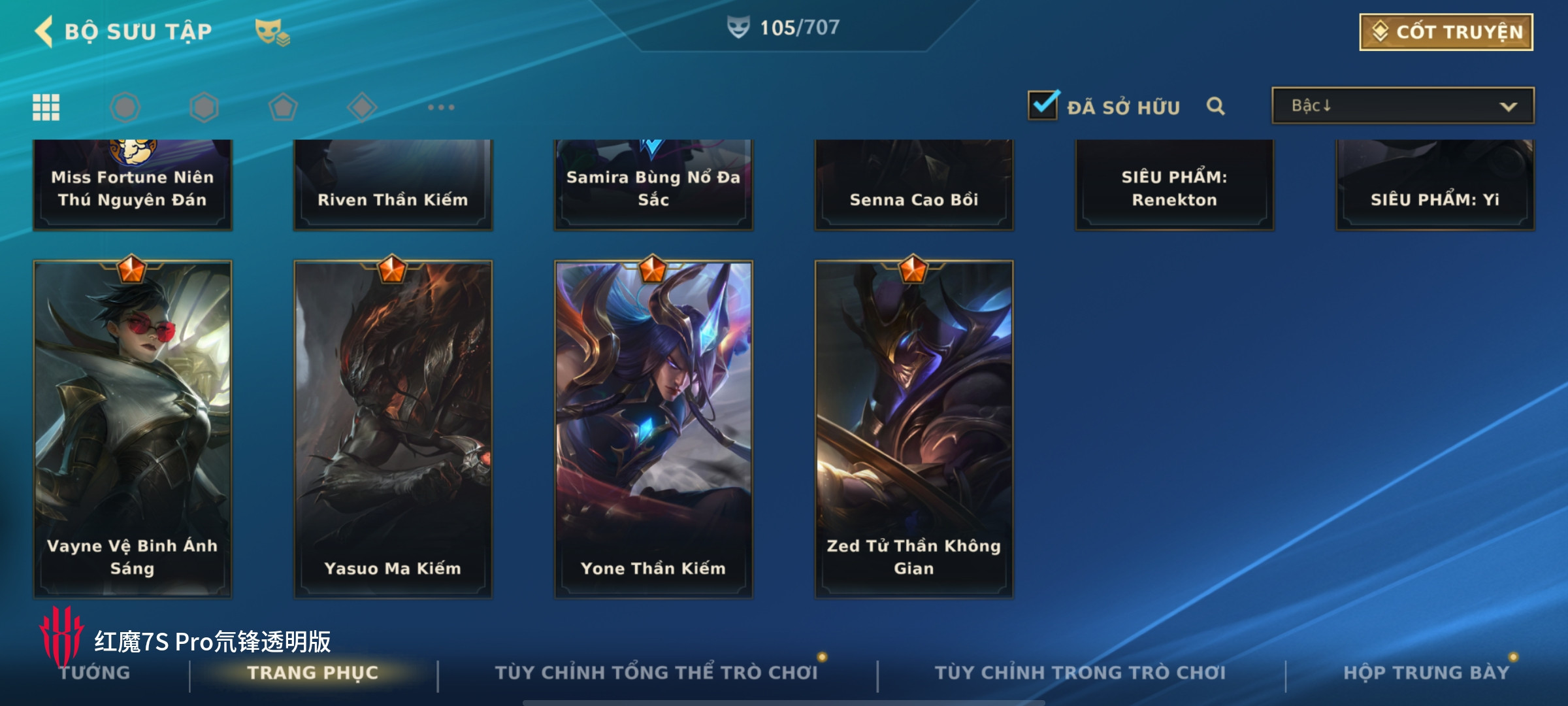Select the all-skins grid filter icon
This screenshot has width=1568, height=706.
tap(46, 107)
